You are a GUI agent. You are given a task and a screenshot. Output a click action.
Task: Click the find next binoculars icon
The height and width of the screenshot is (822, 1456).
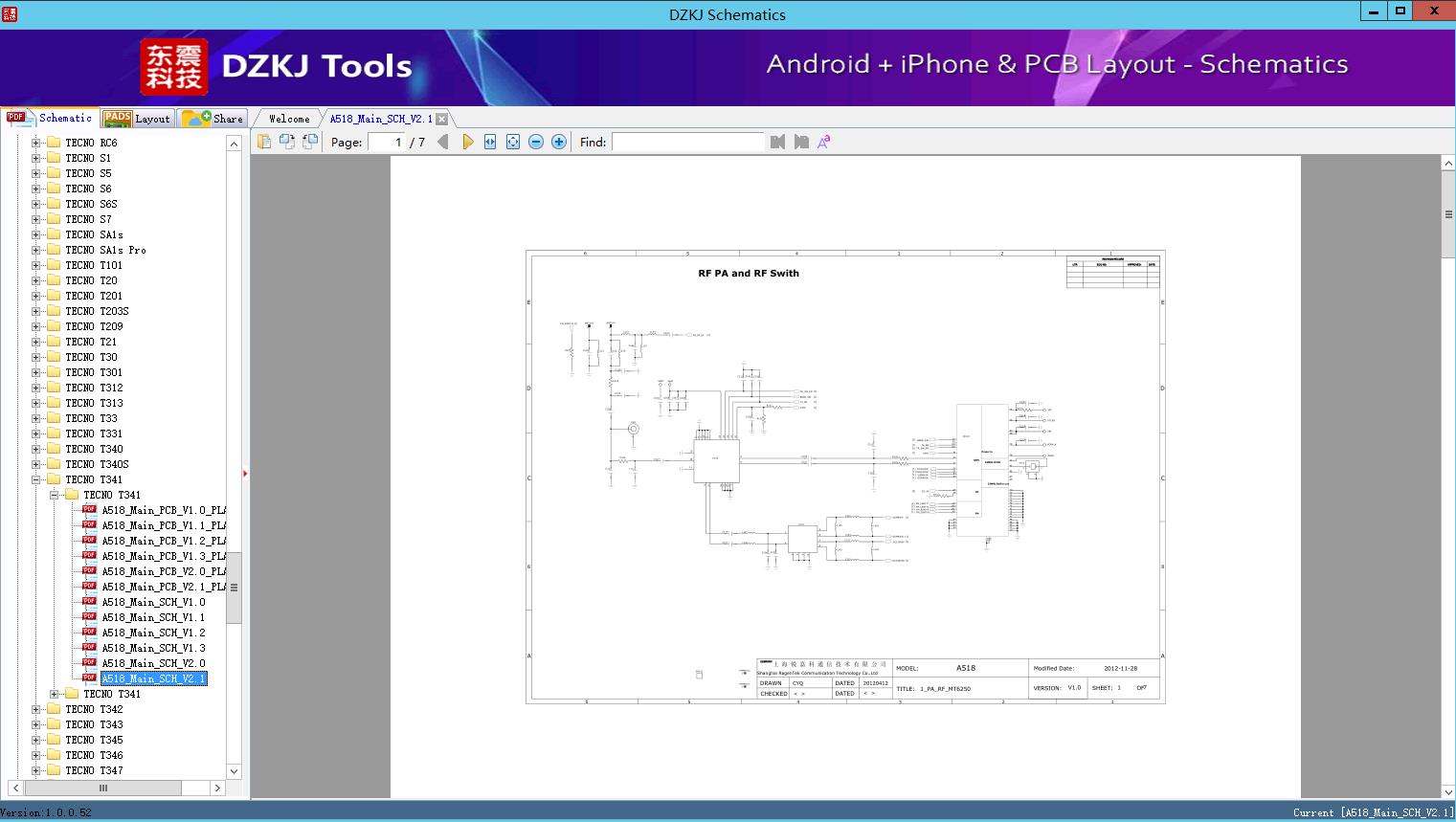[x=801, y=142]
